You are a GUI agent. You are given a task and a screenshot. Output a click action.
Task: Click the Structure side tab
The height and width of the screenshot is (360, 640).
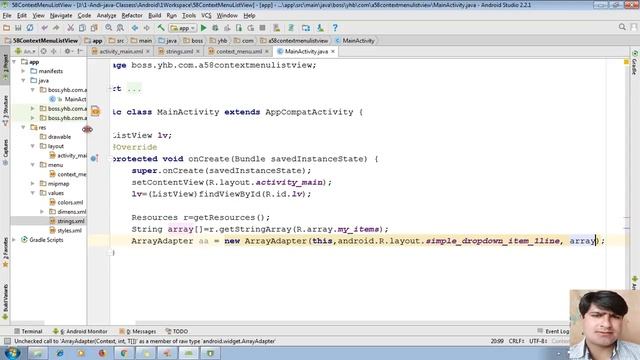[x=5, y=110]
